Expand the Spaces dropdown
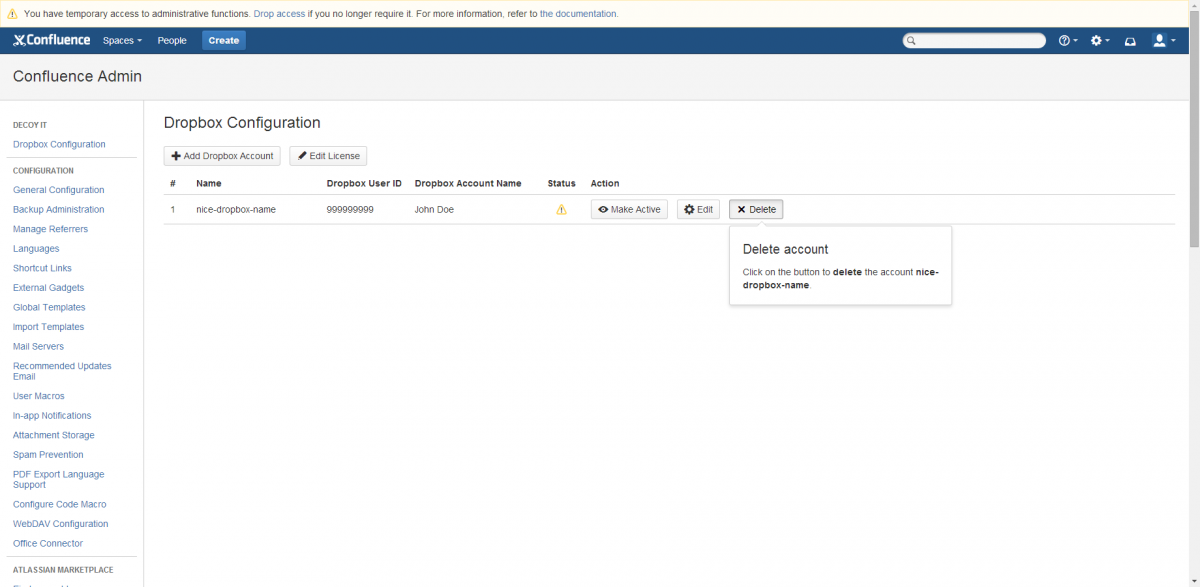Screen dimensions: 1200x587 (122, 41)
